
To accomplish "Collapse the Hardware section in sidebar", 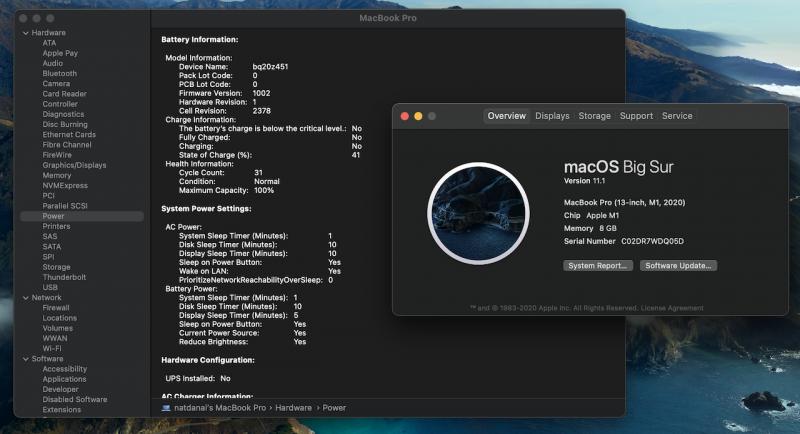I will 26,33.
